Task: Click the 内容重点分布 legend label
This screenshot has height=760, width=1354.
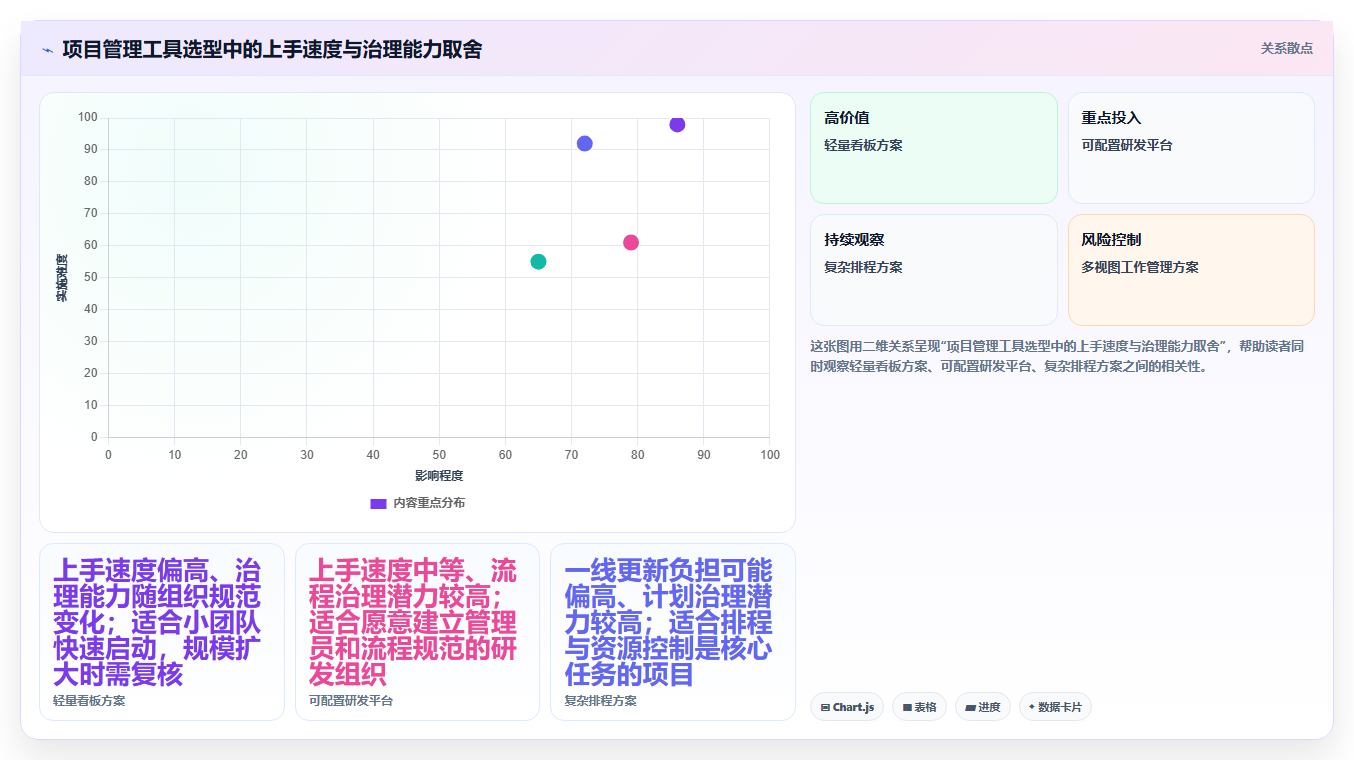Action: [x=429, y=503]
